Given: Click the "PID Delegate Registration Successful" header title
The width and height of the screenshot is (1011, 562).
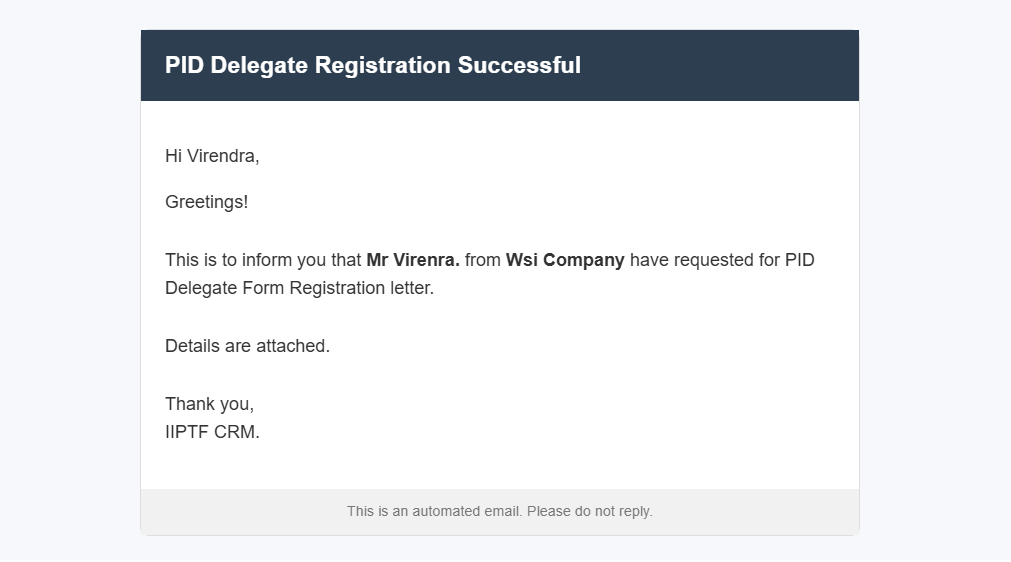Looking at the screenshot, I should pos(372,66).
